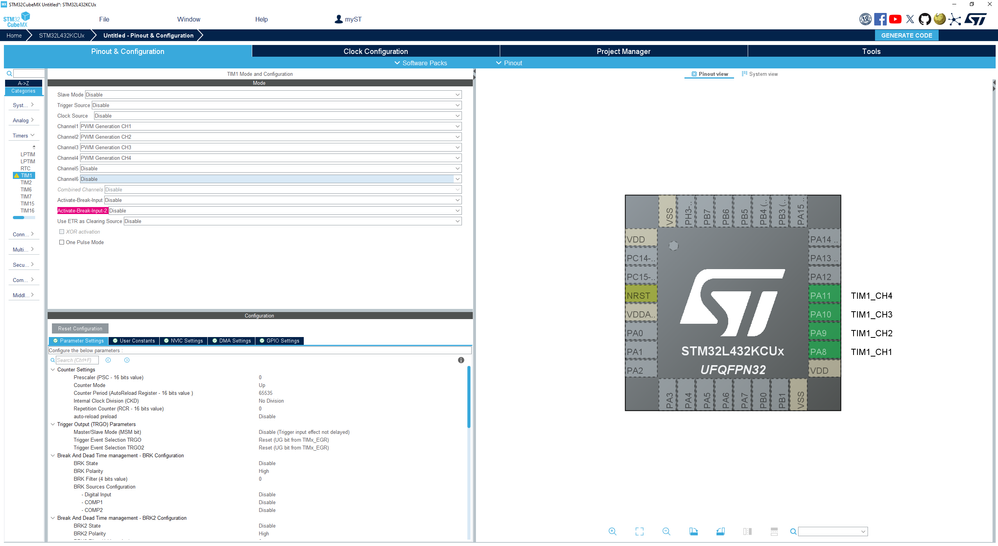Click the myST user account icon
This screenshot has height=546, width=998.
pos(339,19)
